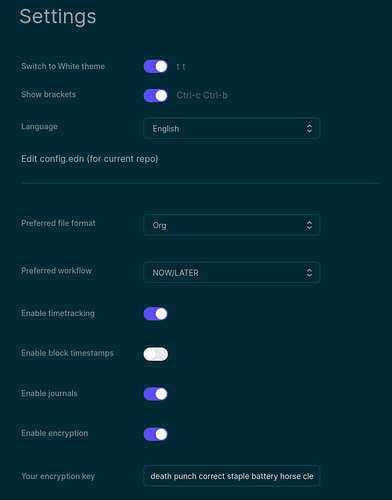392x500 pixels.
Task: Click the 't t' shortcut hint
Action: pos(181,67)
